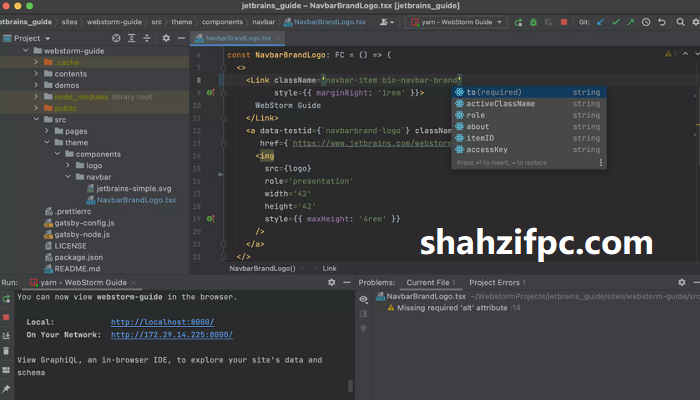Run with coverage in the top toolbar
This screenshot has width=700, height=400.
click(549, 22)
